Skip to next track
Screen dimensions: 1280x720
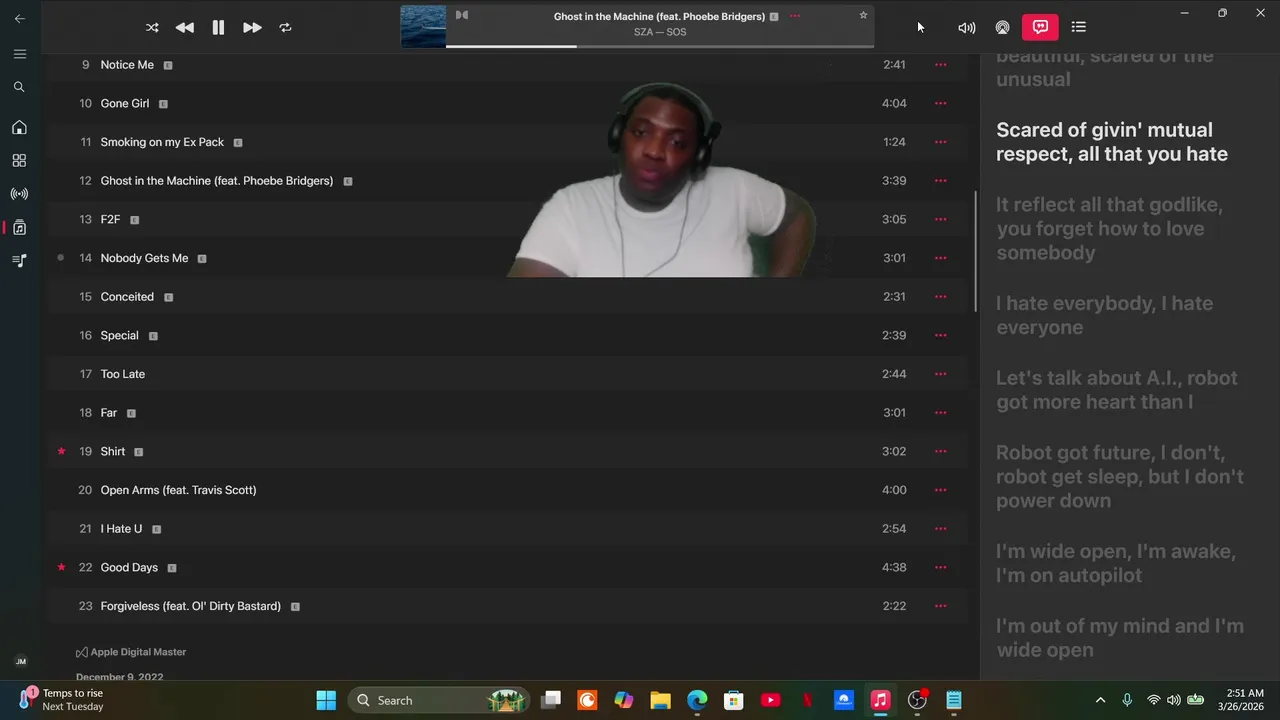pyautogui.click(x=252, y=28)
